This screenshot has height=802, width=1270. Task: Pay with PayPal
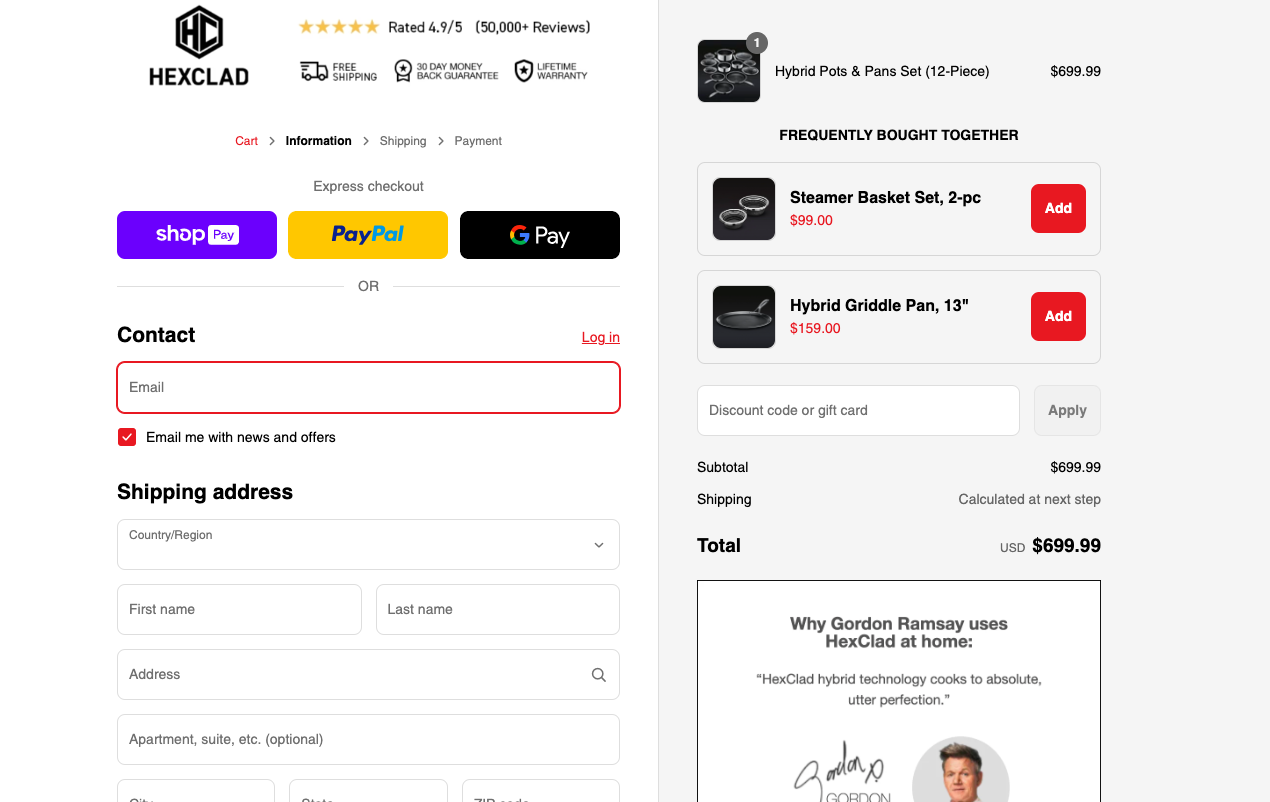click(368, 235)
